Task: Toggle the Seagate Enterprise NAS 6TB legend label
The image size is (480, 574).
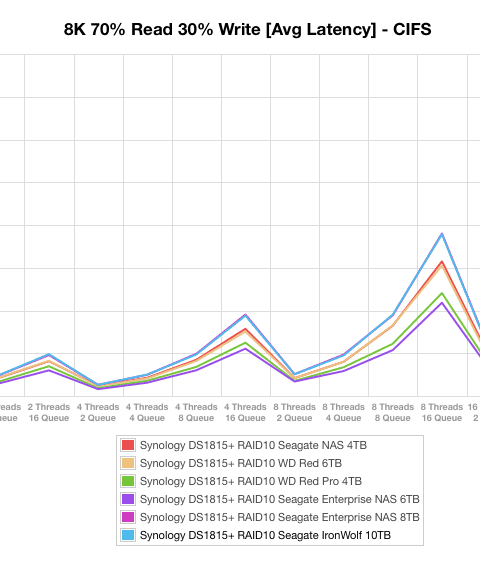Action: 280,499
